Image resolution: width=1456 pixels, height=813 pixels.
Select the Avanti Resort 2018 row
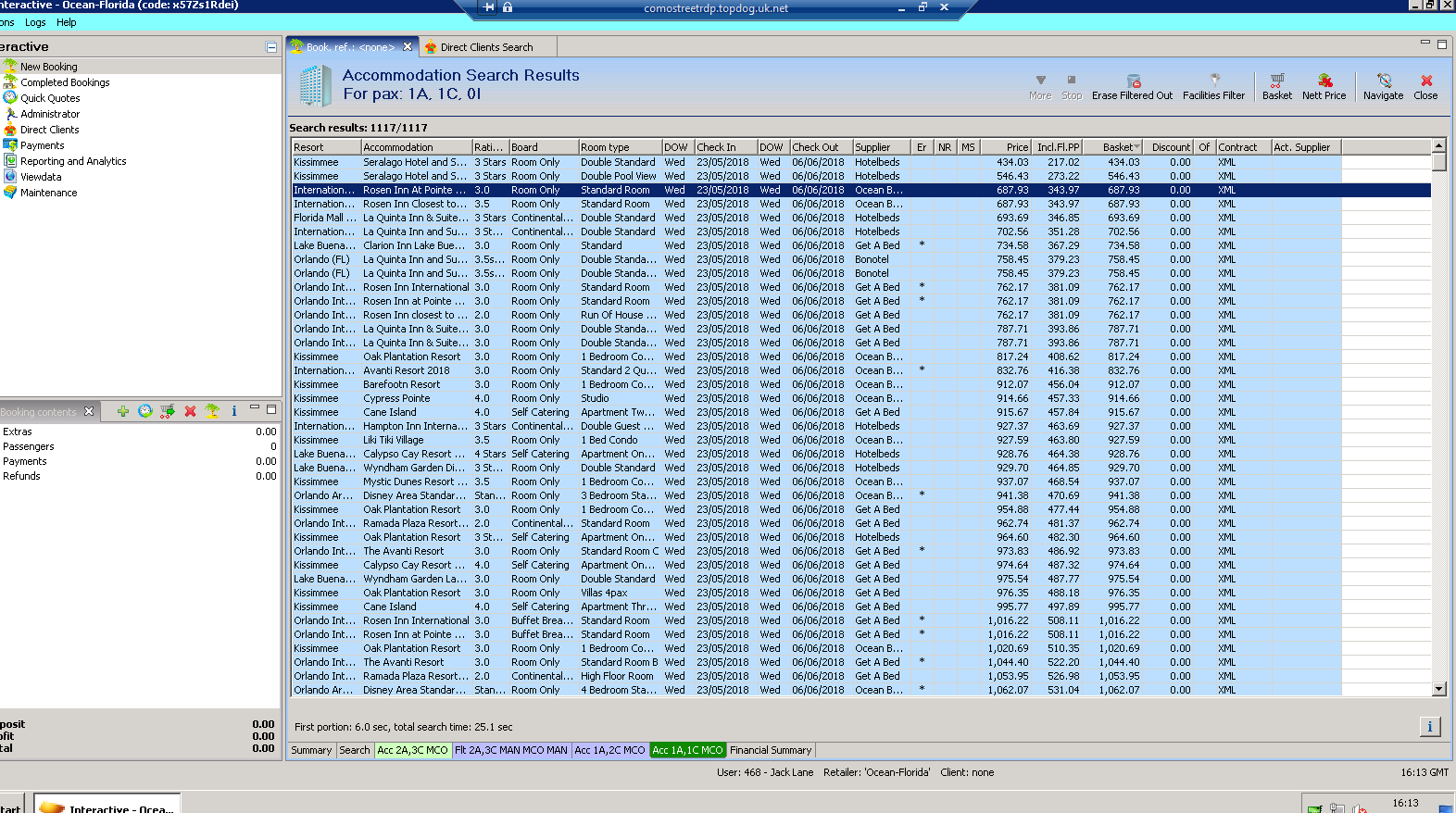pyautogui.click(x=861, y=370)
